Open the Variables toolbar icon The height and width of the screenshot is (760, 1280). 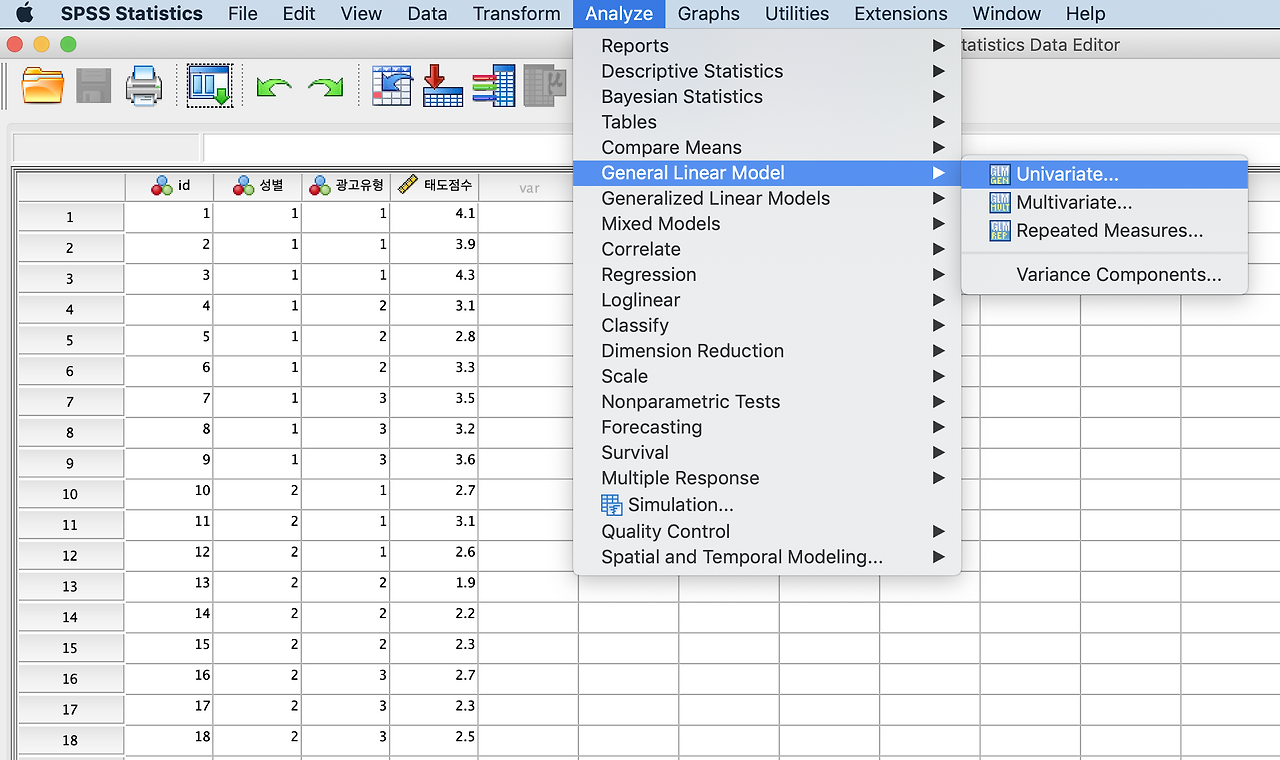pos(494,85)
